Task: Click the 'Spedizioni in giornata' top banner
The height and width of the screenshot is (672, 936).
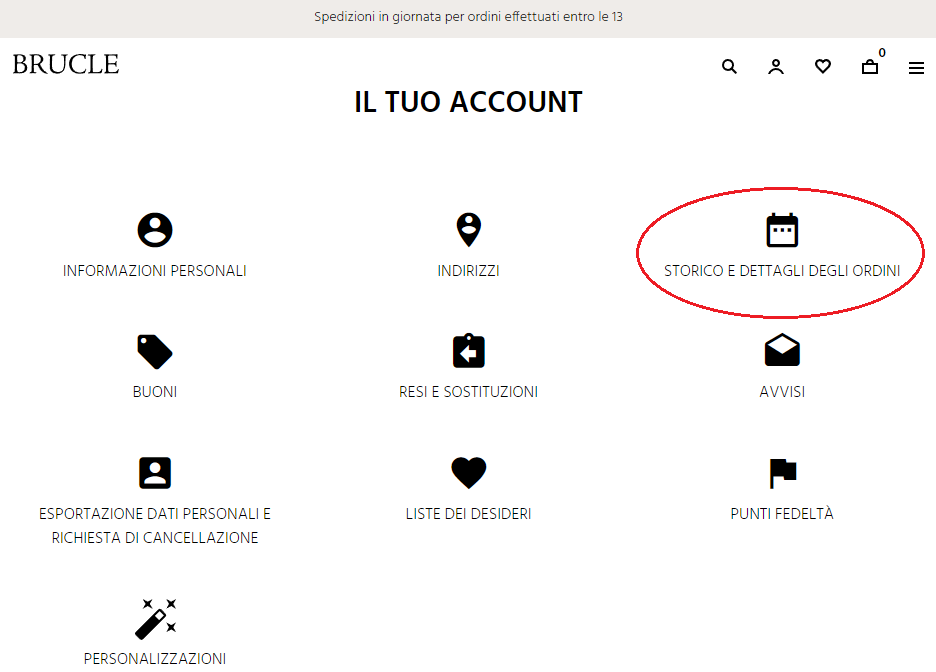Action: point(468,17)
